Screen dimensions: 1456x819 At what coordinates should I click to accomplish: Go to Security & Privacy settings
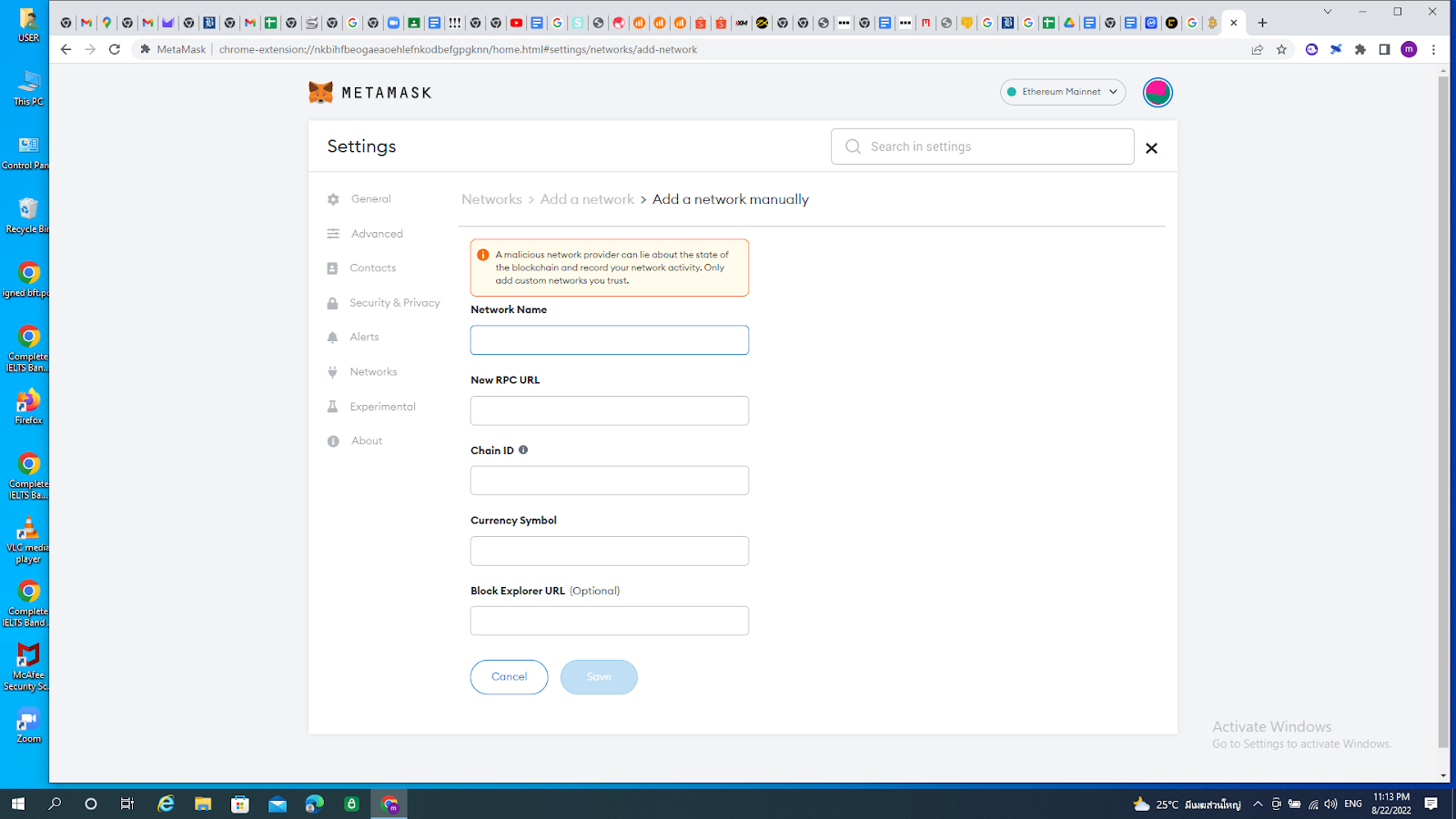[x=383, y=303]
